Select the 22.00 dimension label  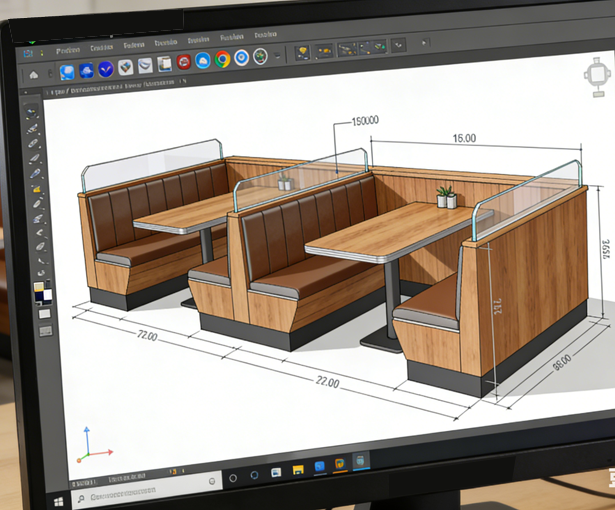[326, 383]
